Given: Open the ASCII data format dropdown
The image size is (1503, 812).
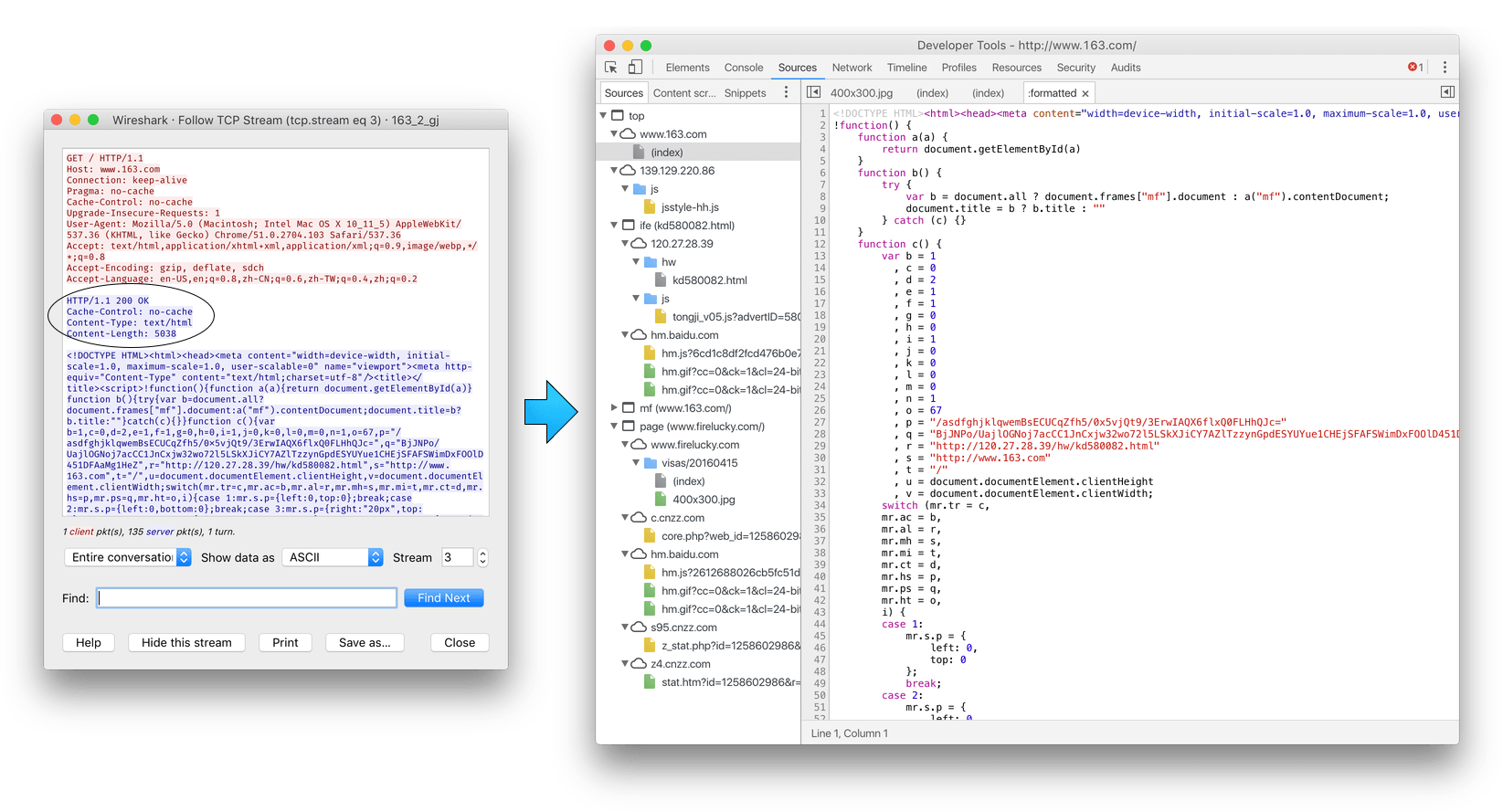Looking at the screenshot, I should point(333,557).
